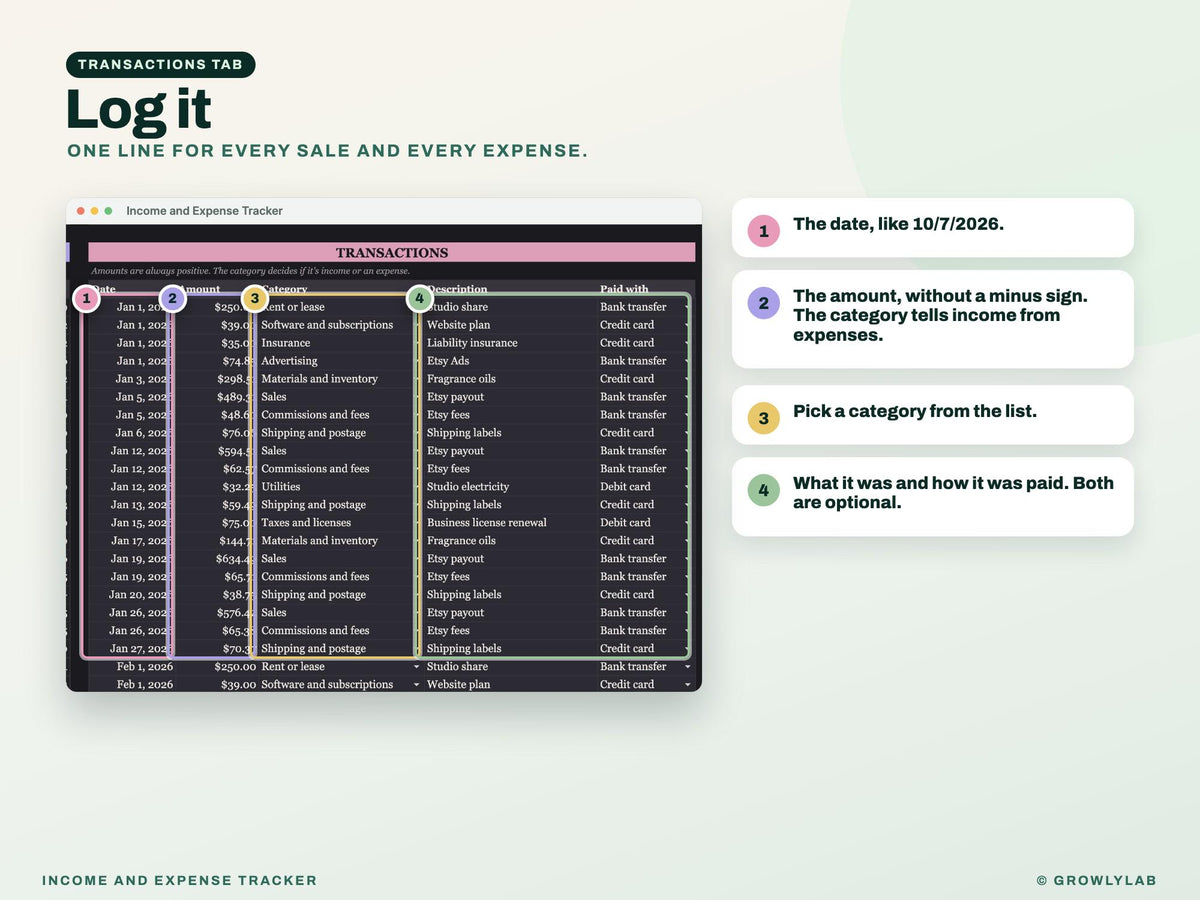This screenshot has height=900, width=1200.
Task: Select the pink TRANSACTIONS title bar
Action: pyautogui.click(x=392, y=253)
